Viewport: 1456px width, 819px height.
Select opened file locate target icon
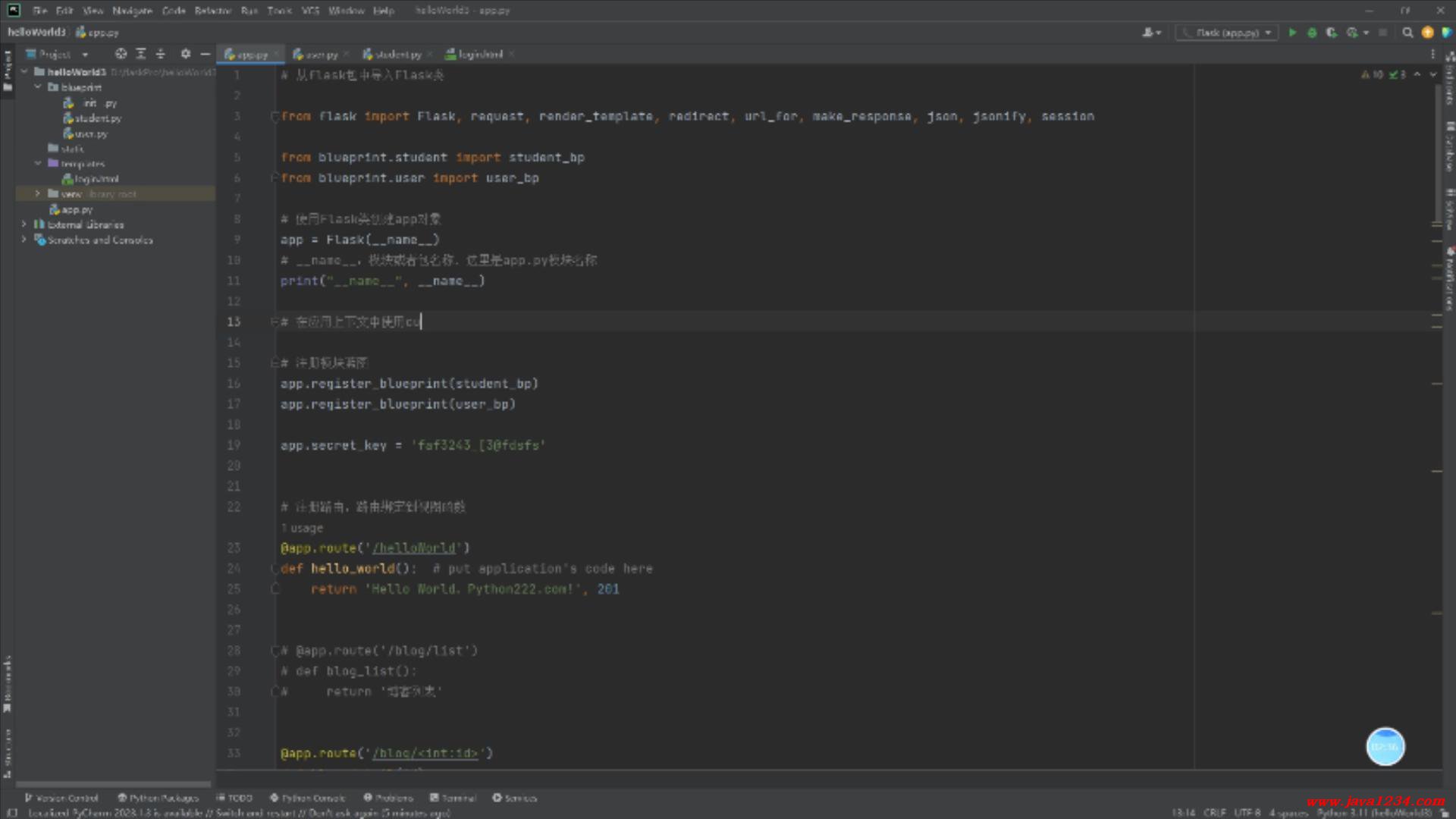pos(121,54)
